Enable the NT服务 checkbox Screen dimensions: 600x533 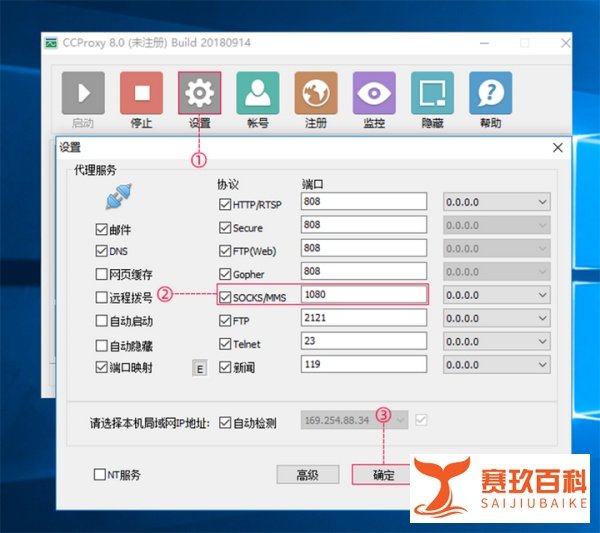[x=100, y=474]
